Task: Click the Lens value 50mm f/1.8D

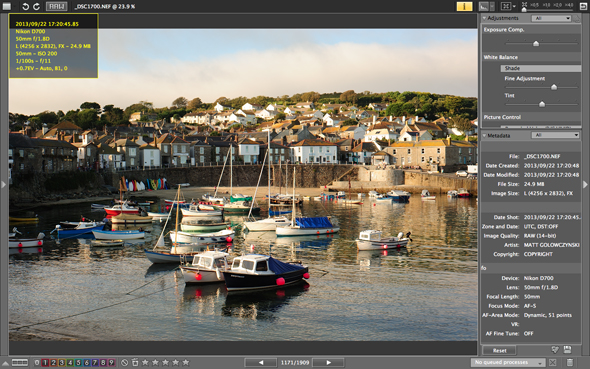Action: 541,287
